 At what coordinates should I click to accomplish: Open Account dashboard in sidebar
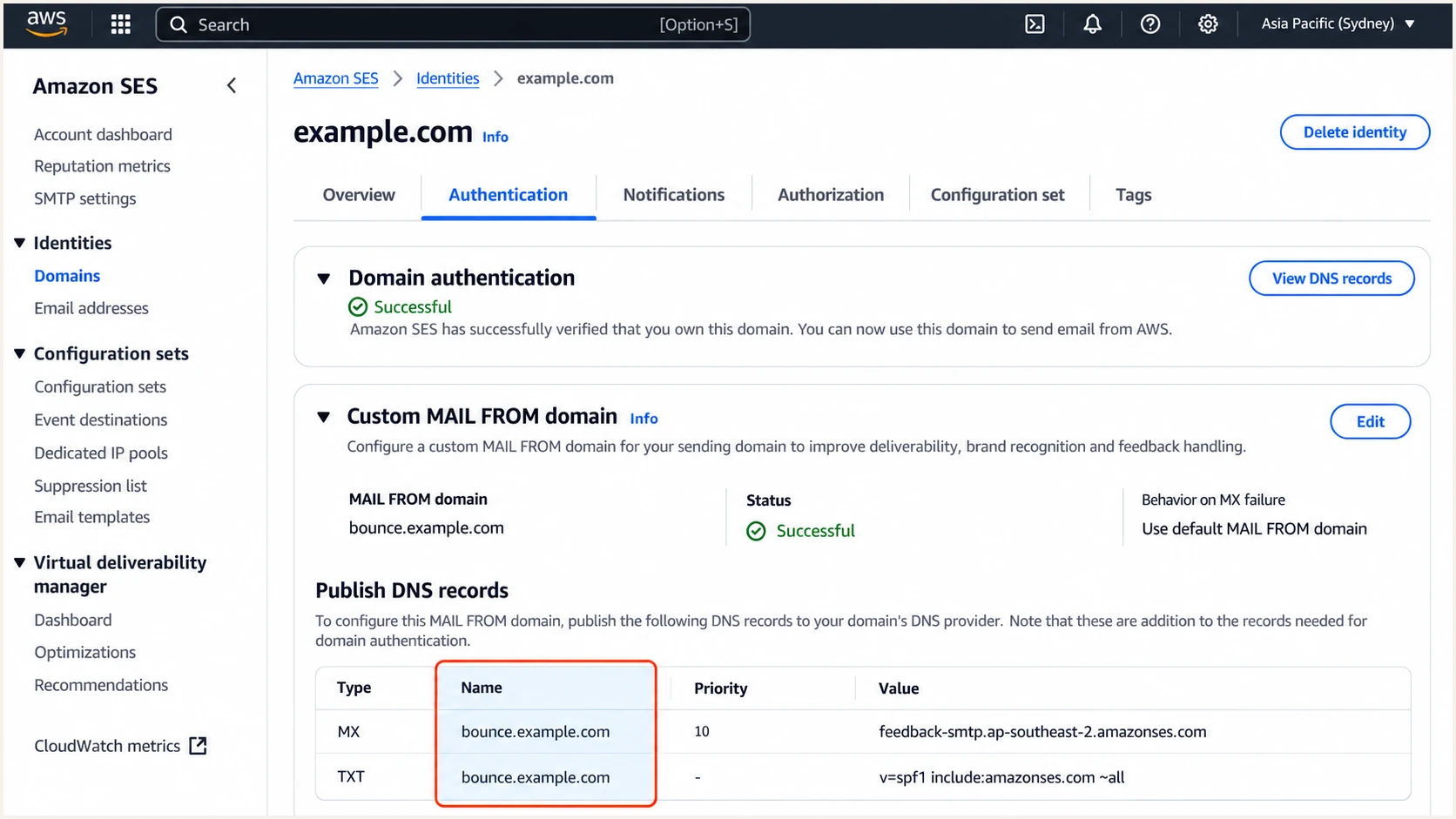coord(103,135)
